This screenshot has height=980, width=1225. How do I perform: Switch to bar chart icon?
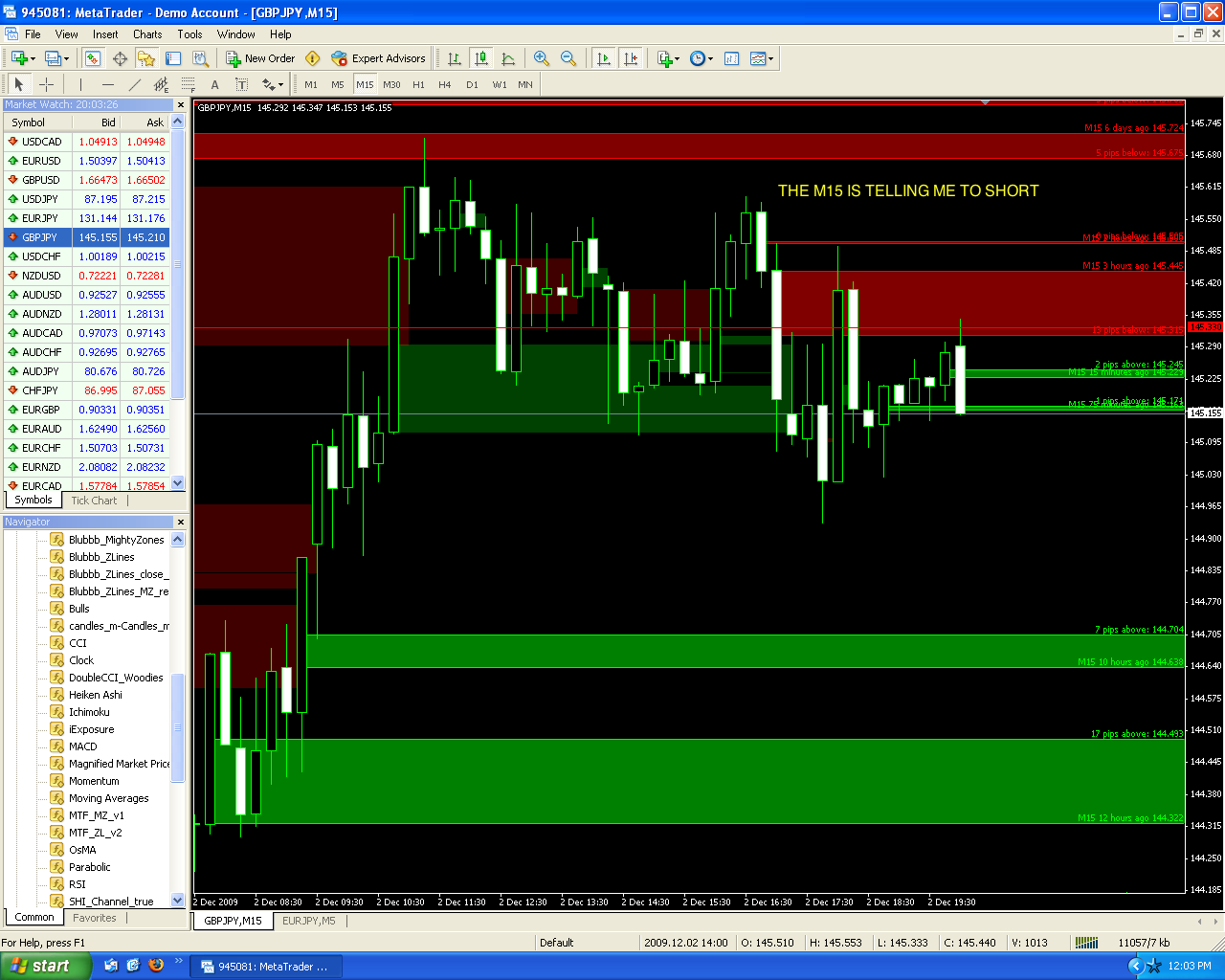(455, 58)
